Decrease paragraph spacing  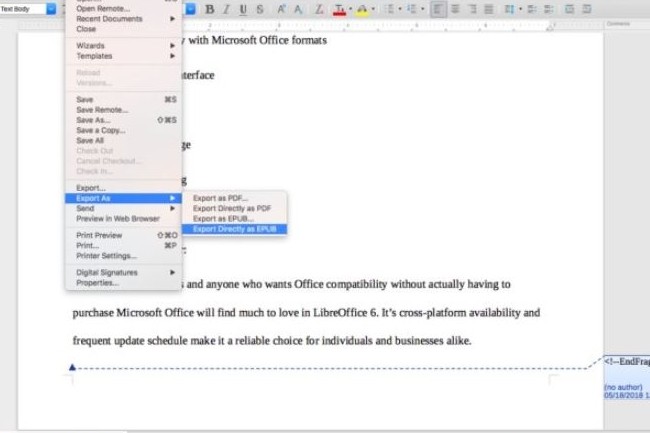click(x=549, y=9)
